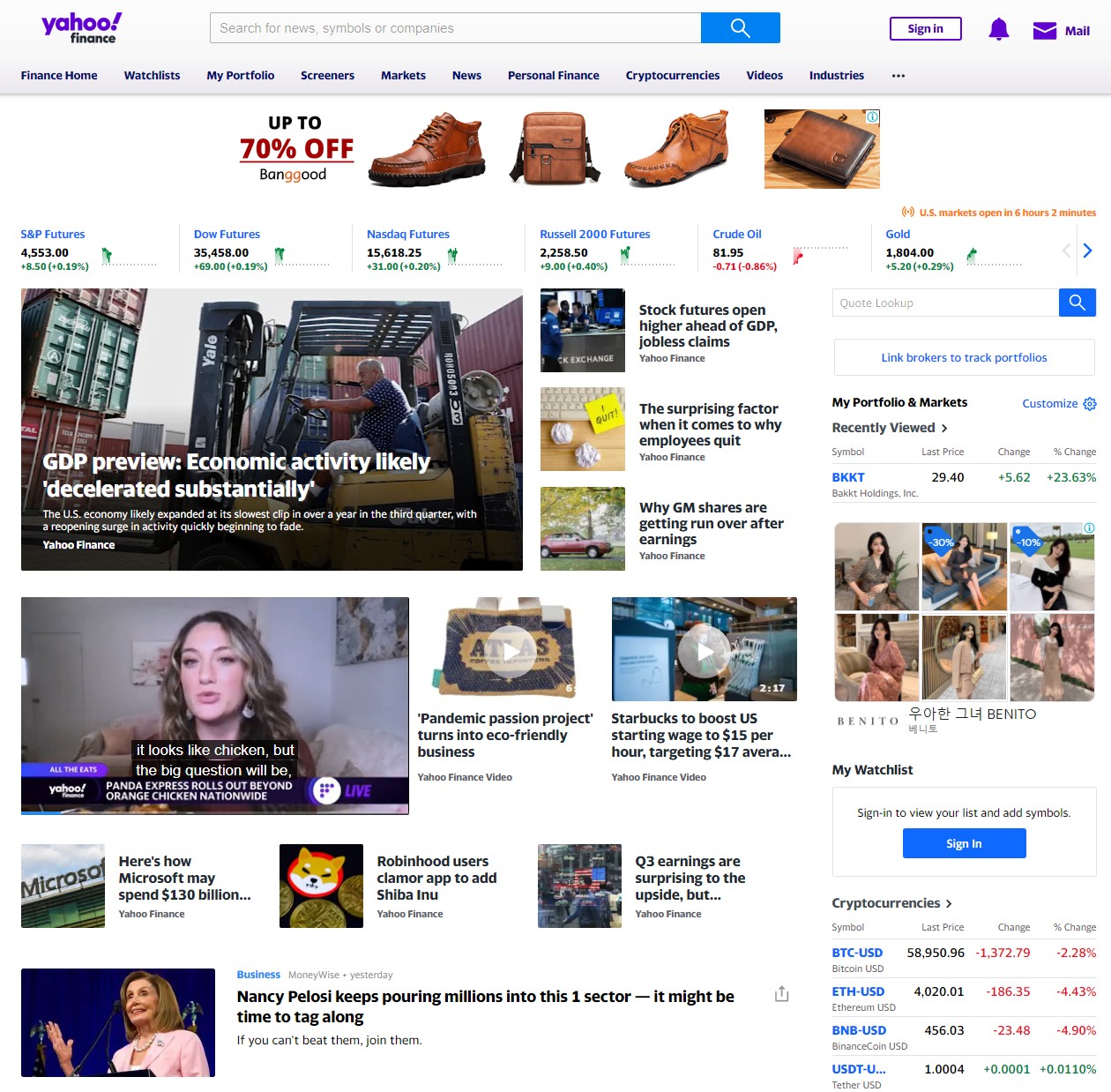Click the Quote Lookup search icon

pyautogui.click(x=1077, y=303)
